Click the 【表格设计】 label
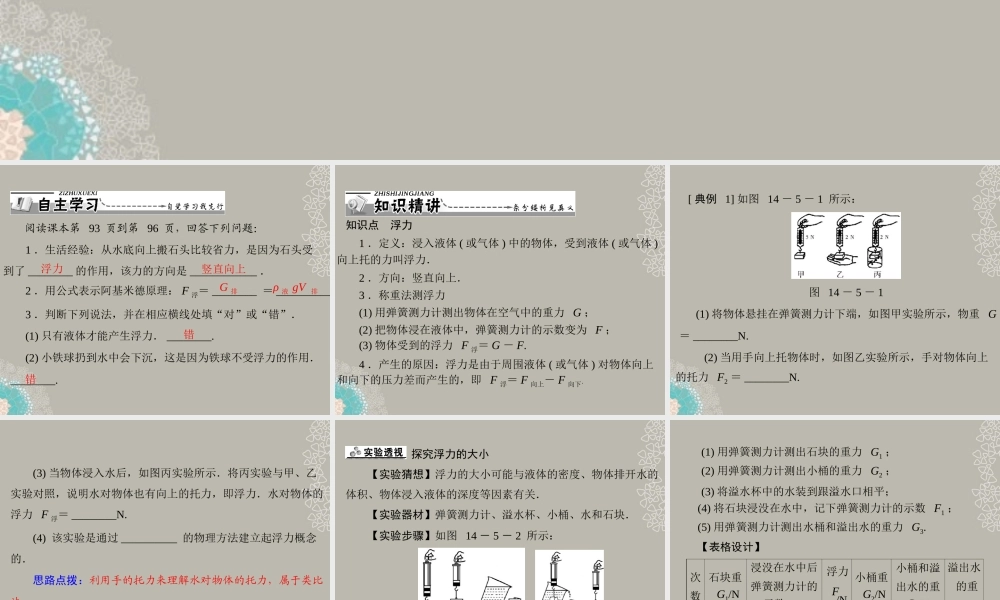The height and width of the screenshot is (600, 1000). click(730, 547)
